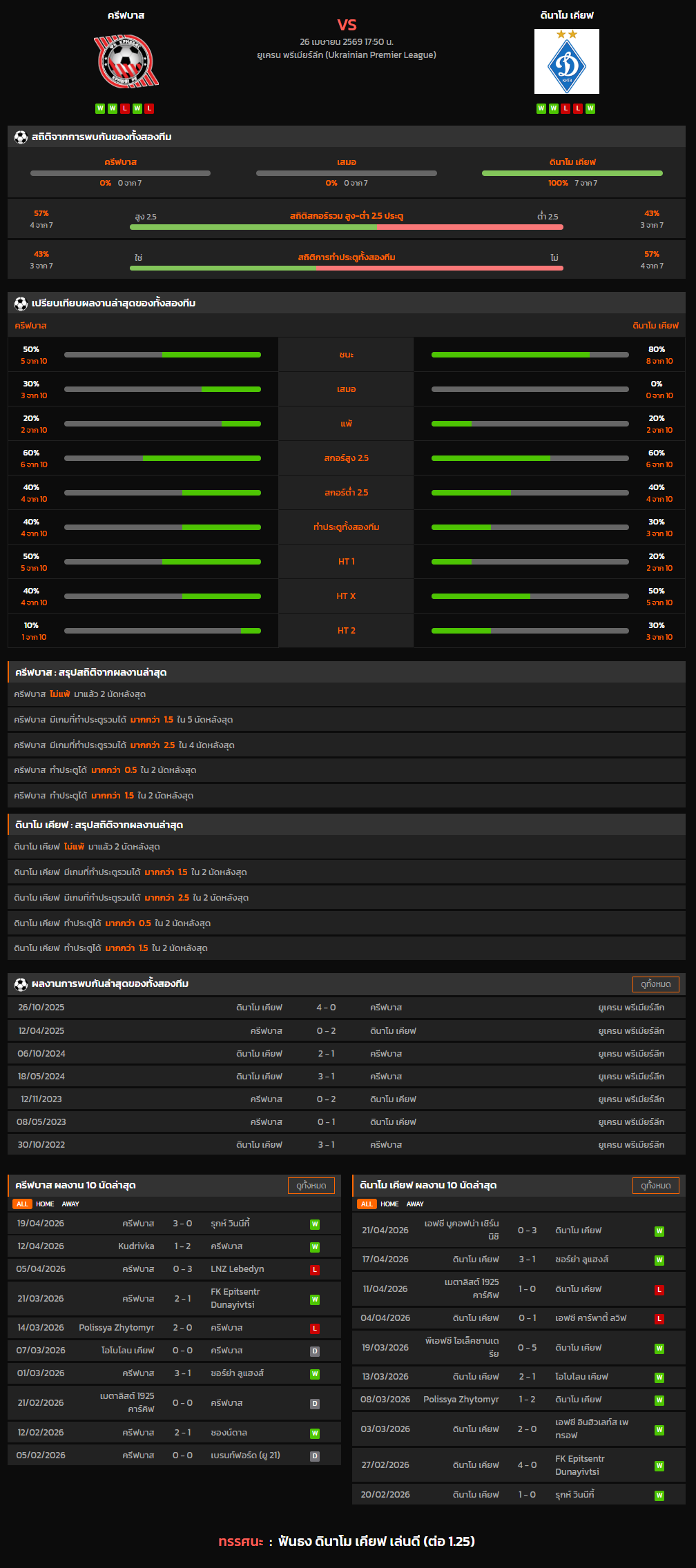Click the L badge for the 11/04/2026 match
The image size is (696, 1568).
[659, 1290]
